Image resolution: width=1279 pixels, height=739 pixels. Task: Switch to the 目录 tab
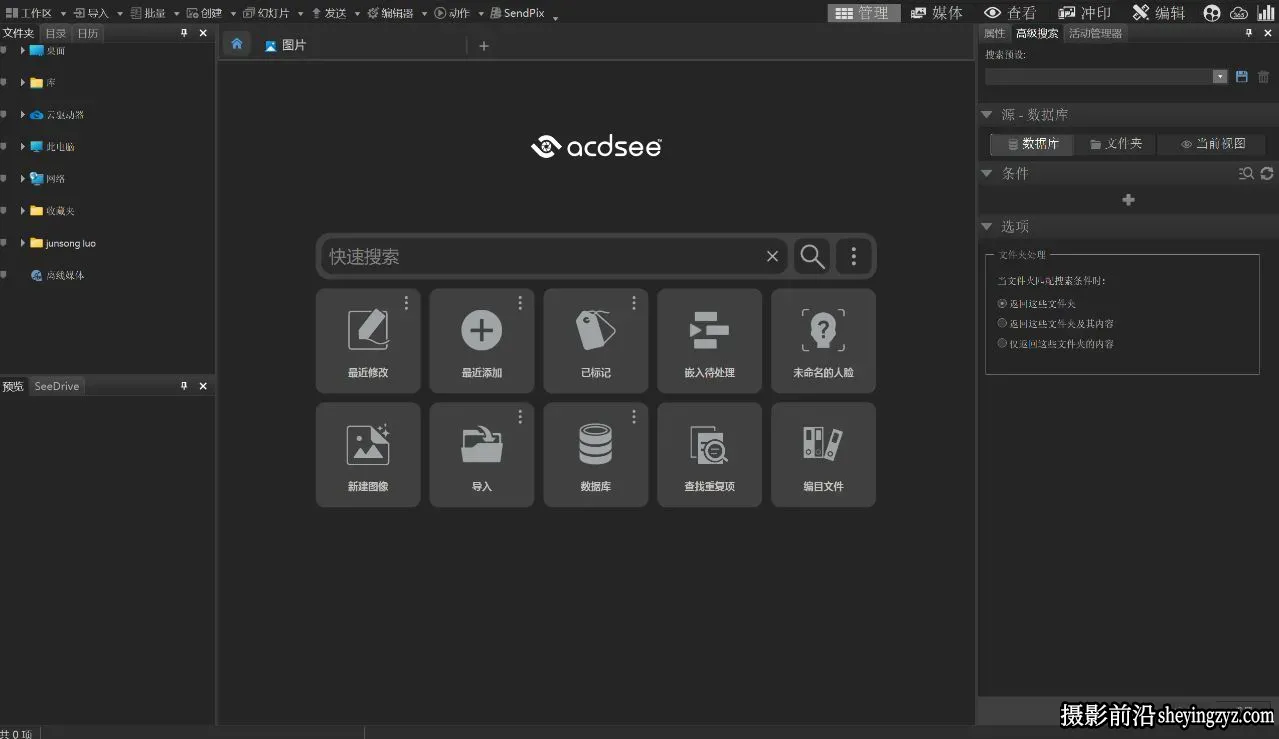55,33
